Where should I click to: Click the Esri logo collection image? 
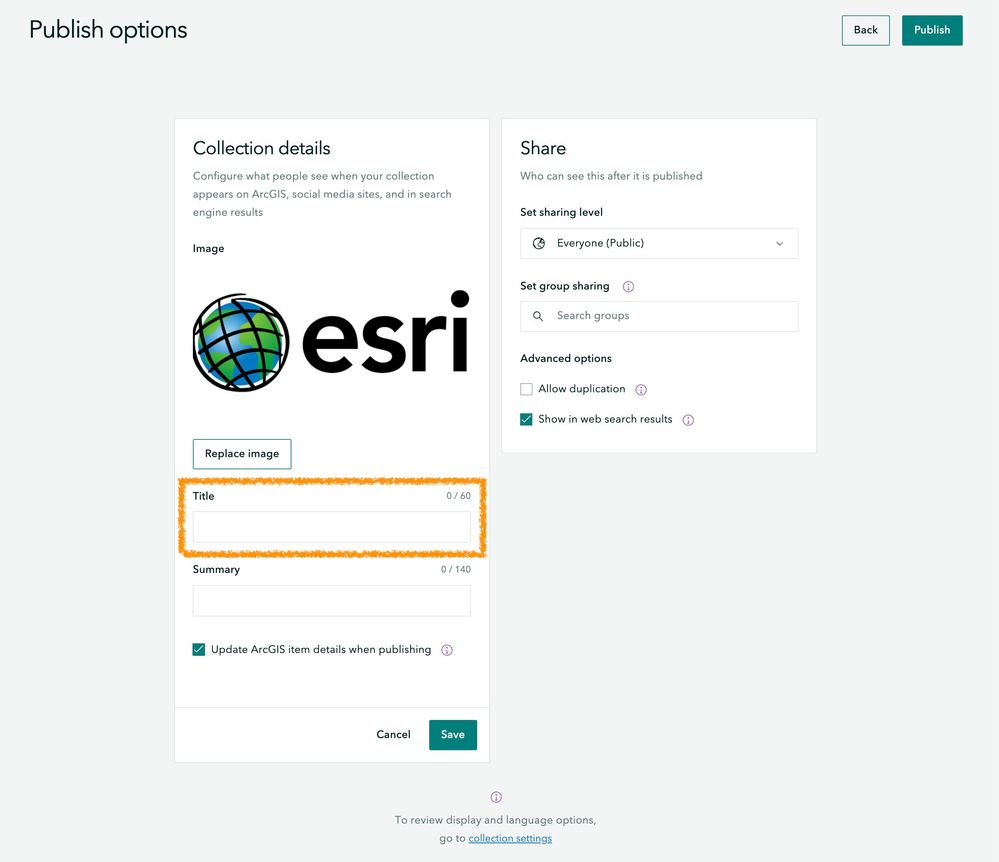(x=331, y=341)
